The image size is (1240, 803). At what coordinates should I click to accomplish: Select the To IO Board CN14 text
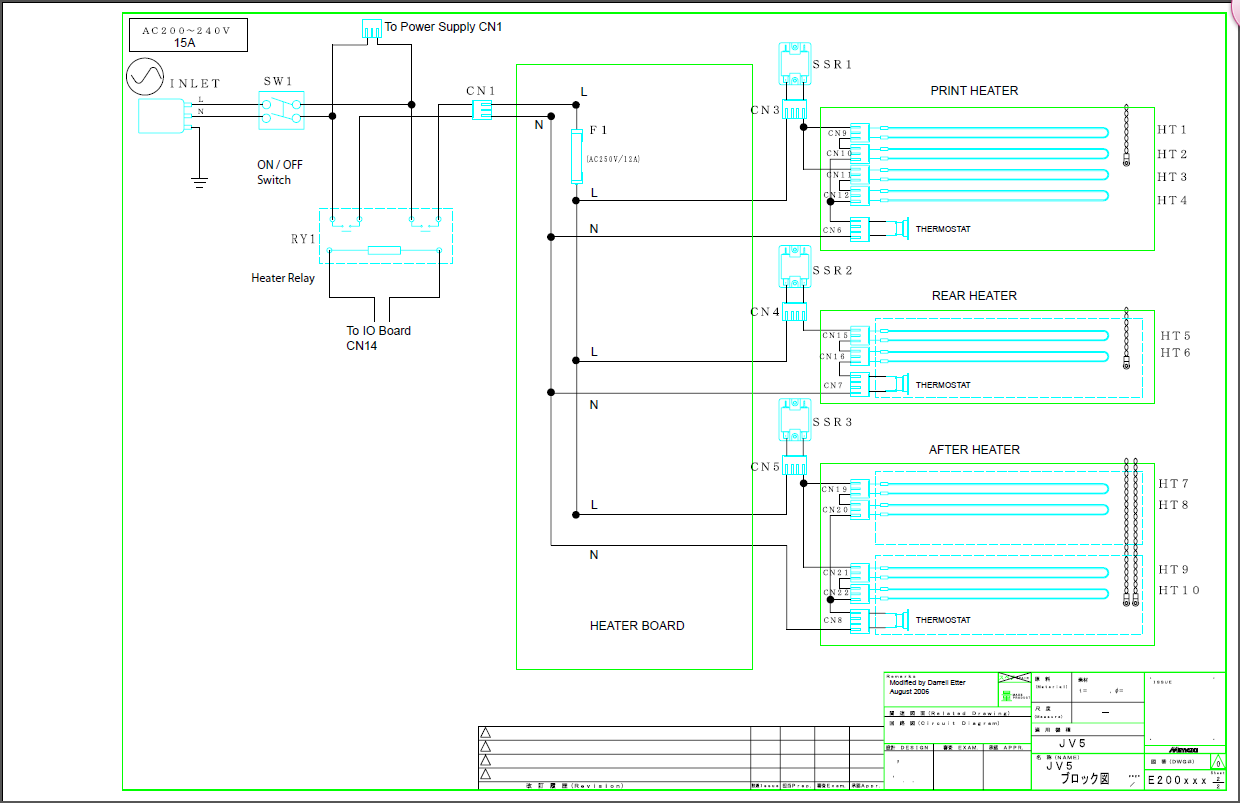coord(378,338)
